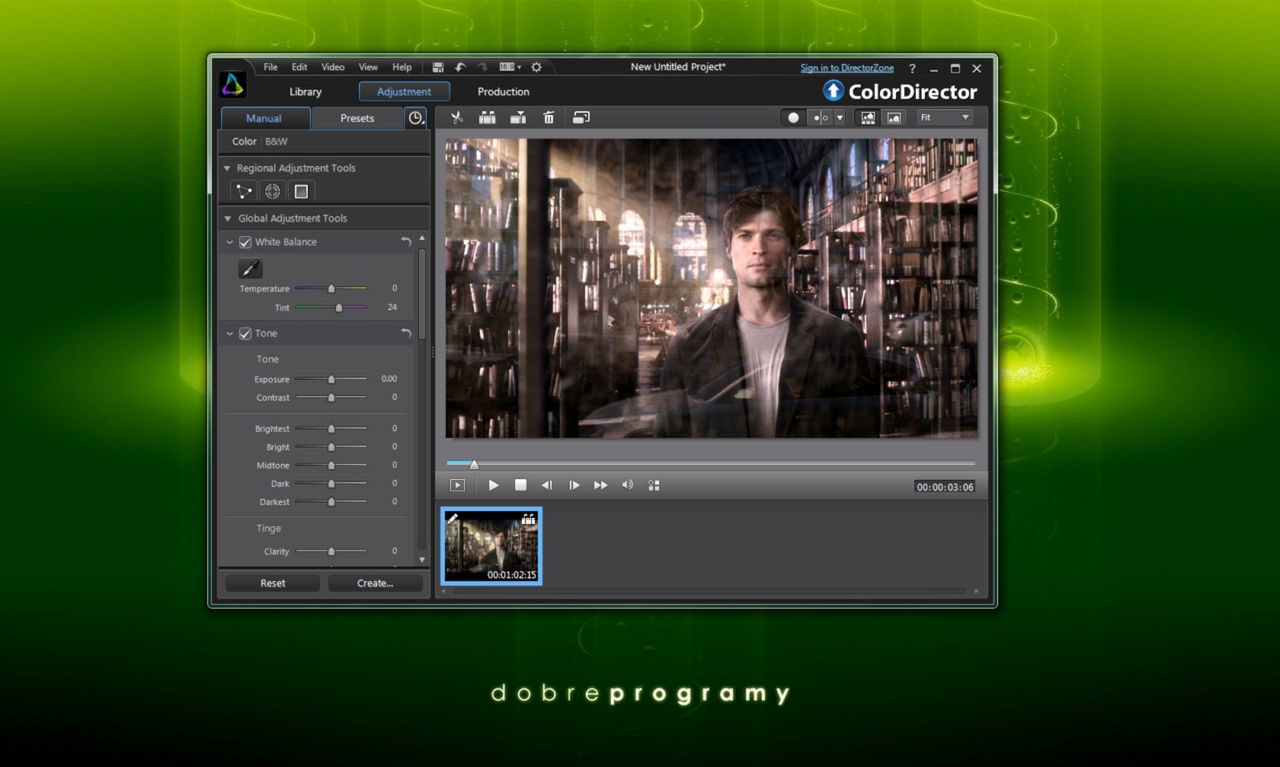
Task: Click the copy adjustments icon after trash
Action: point(581,118)
